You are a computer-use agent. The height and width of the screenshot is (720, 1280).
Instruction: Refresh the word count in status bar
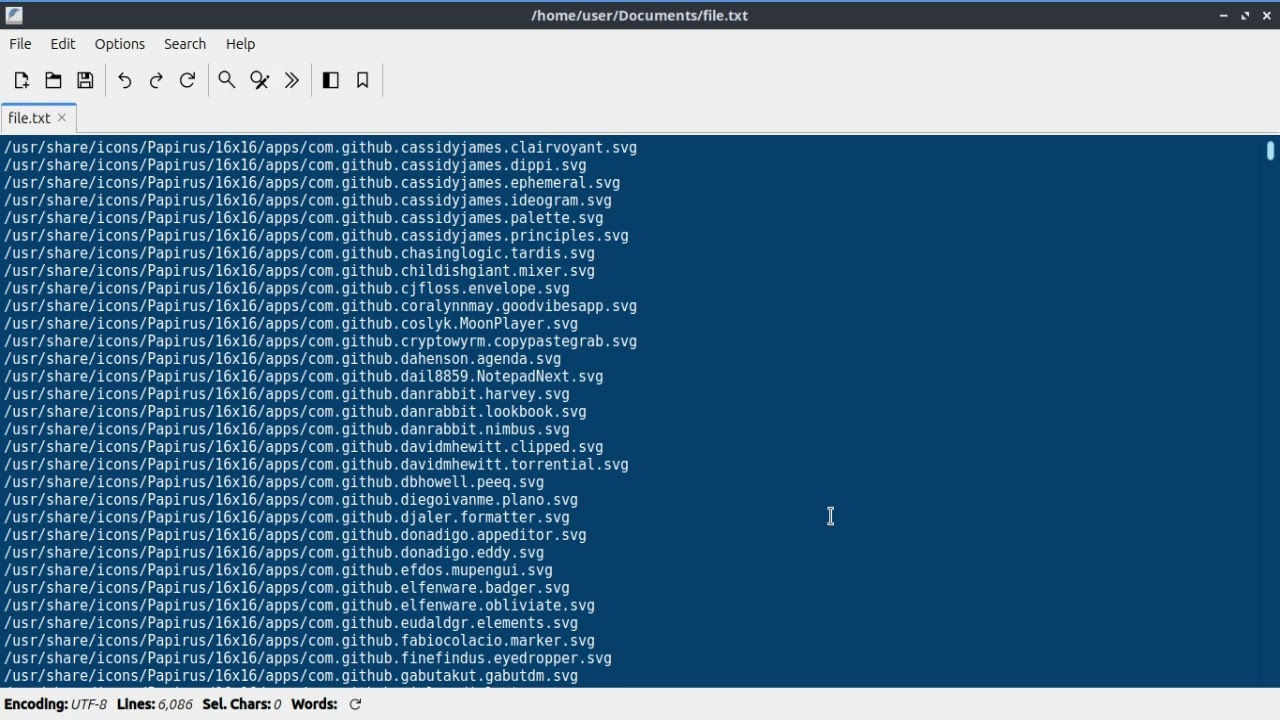(x=355, y=704)
